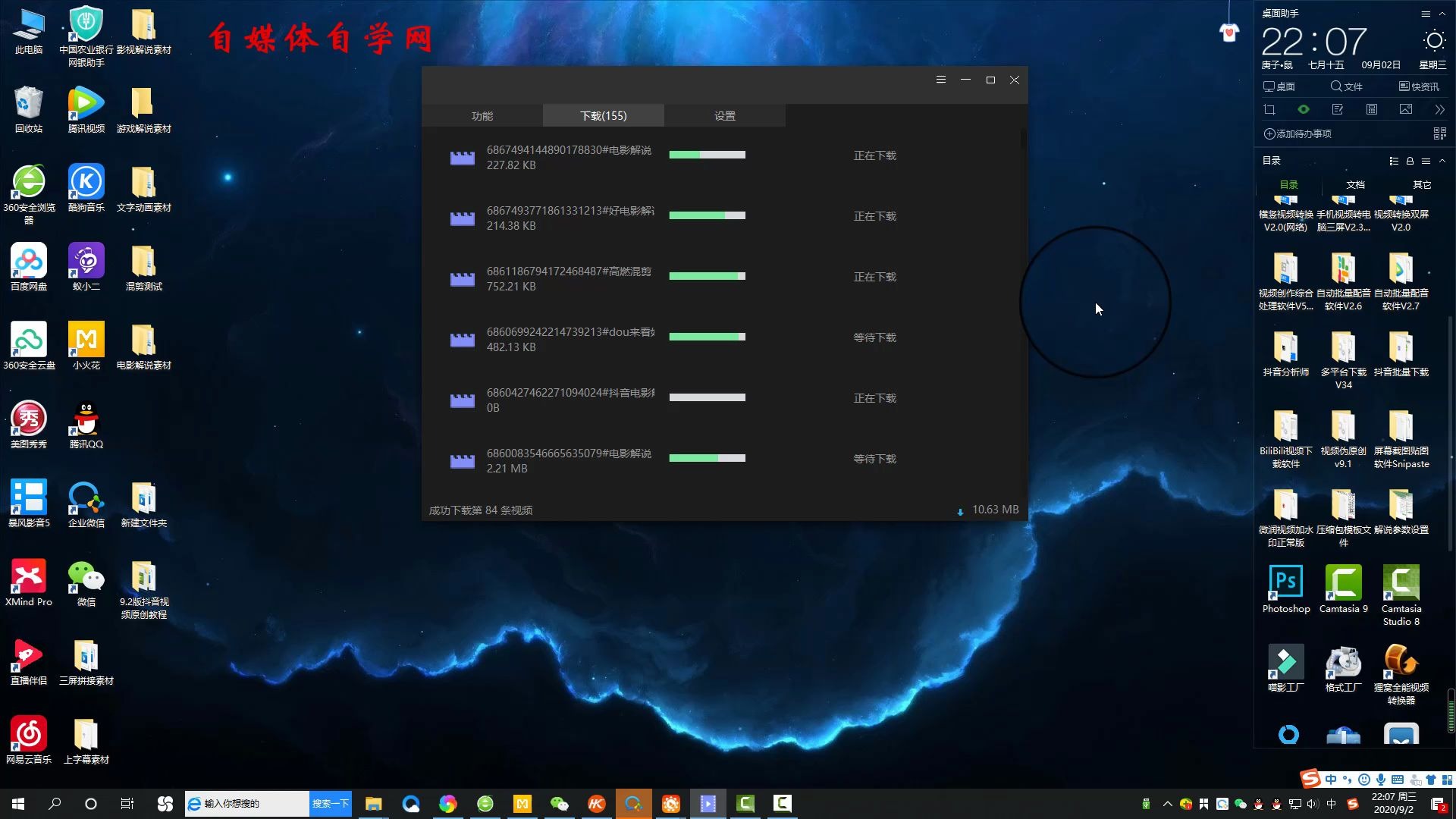Open WeChat from the taskbar
This screenshot has width=1456, height=819.
560,803
